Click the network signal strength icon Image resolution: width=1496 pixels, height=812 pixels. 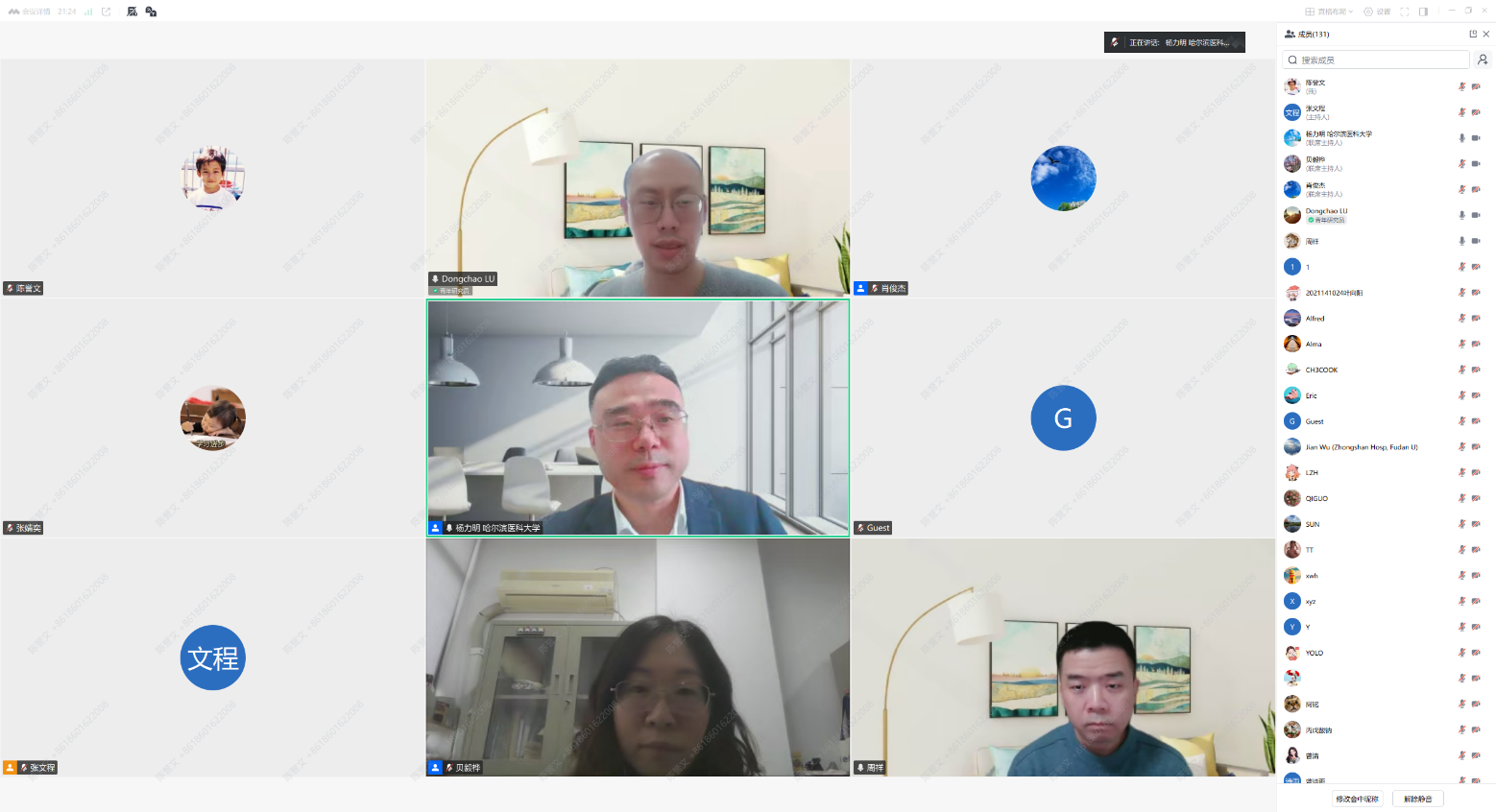click(88, 12)
